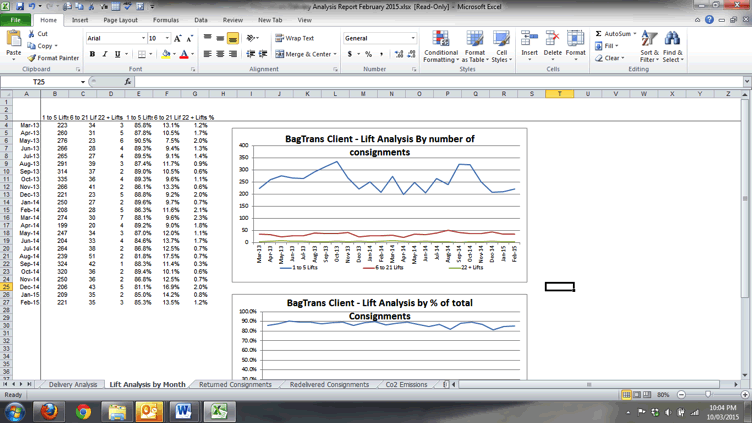
Task: Click Zoom out minus button
Action: pos(681,395)
